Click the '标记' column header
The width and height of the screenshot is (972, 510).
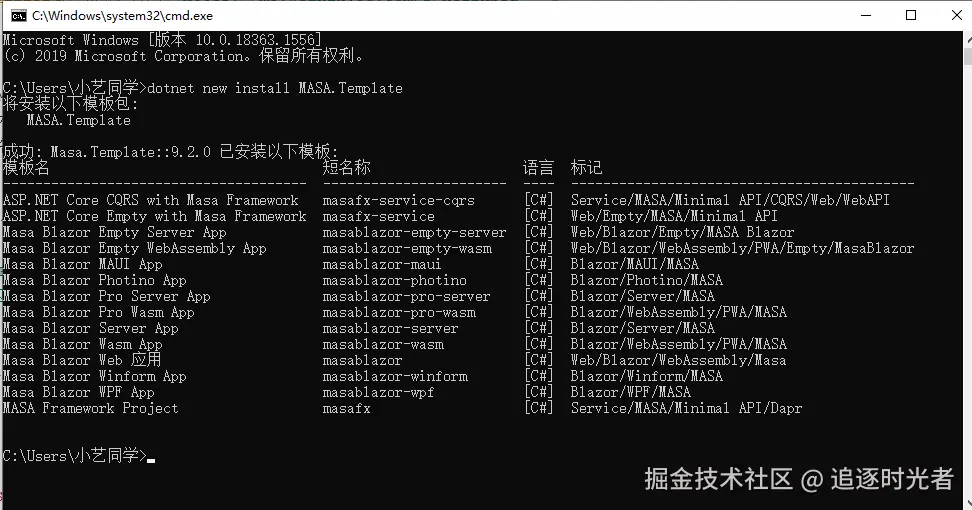(x=586, y=167)
